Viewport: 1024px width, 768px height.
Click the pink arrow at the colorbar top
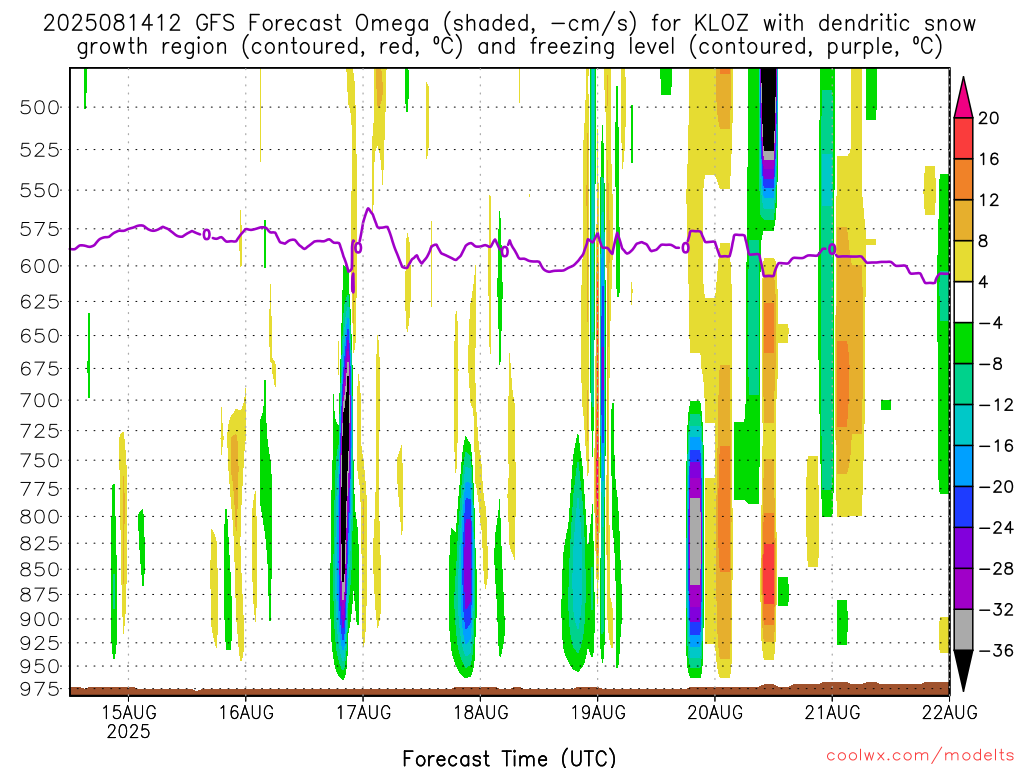[x=963, y=97]
